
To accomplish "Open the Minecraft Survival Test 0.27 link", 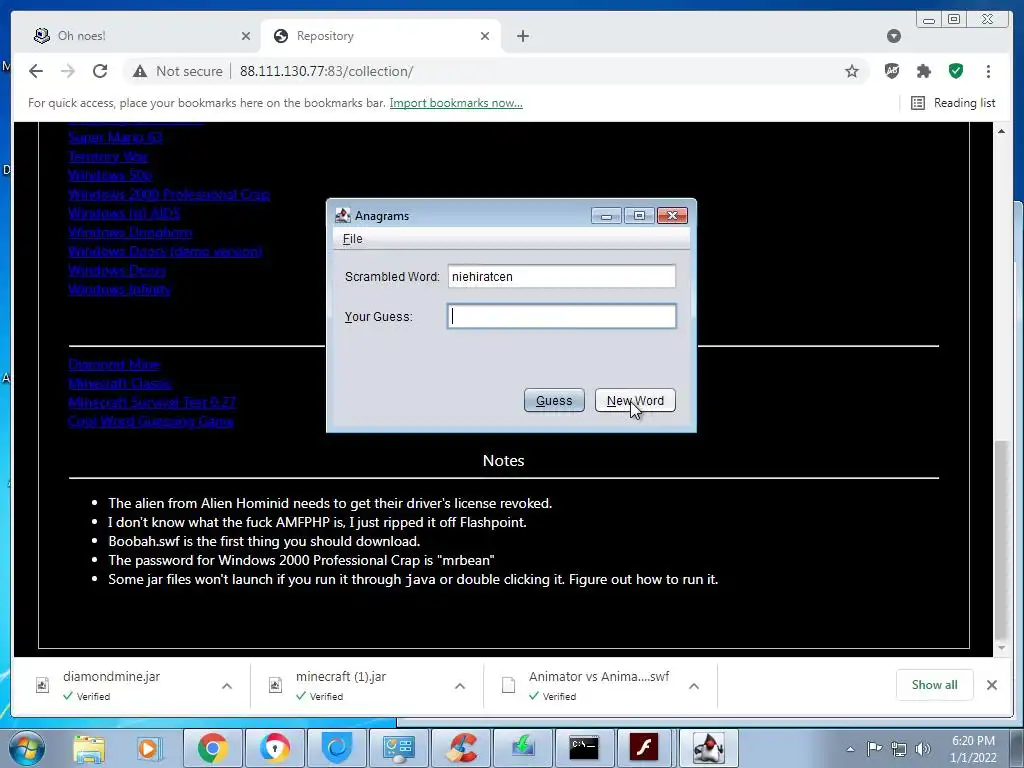I will (x=152, y=402).
